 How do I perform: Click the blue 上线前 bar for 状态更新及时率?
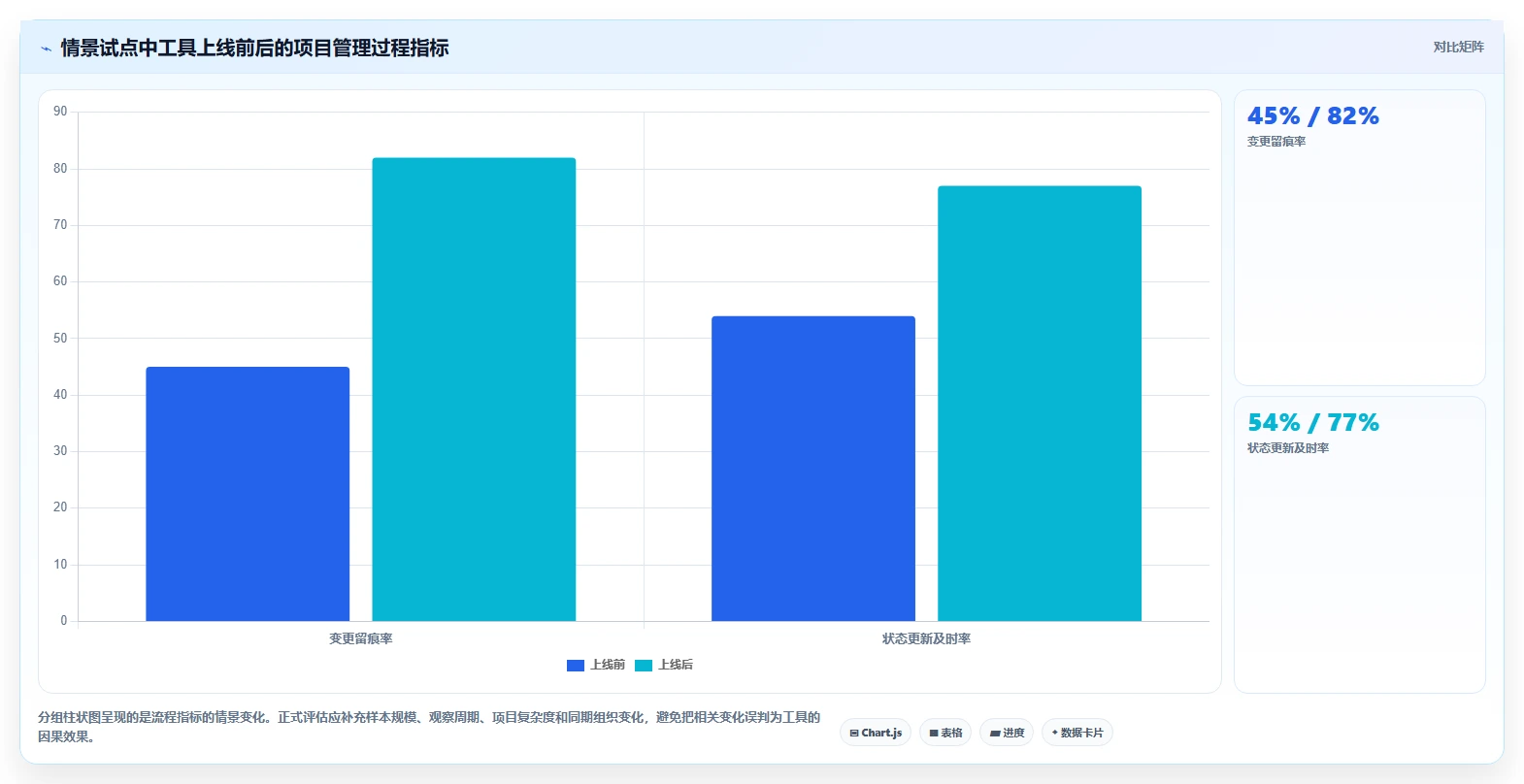[813, 469]
